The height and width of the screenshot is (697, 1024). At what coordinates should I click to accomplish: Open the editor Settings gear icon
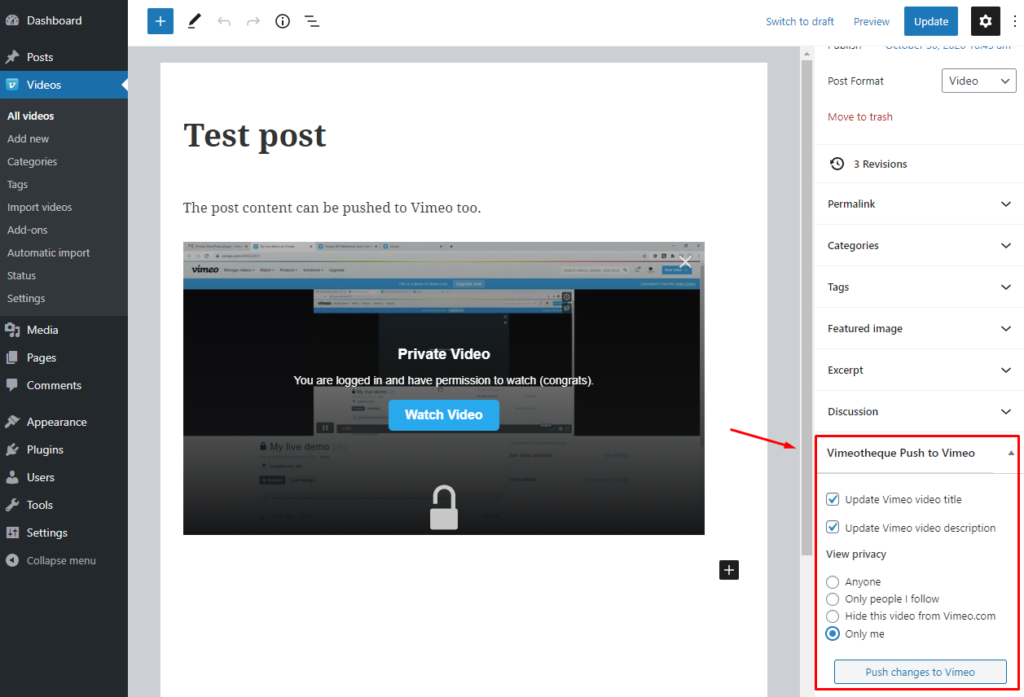click(x=985, y=20)
